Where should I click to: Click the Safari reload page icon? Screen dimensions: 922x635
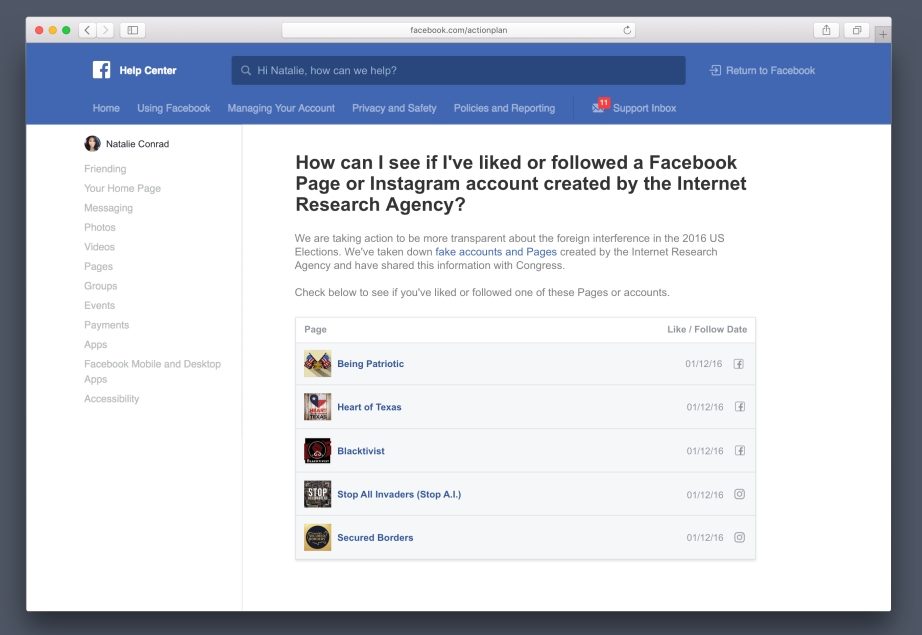tap(627, 30)
